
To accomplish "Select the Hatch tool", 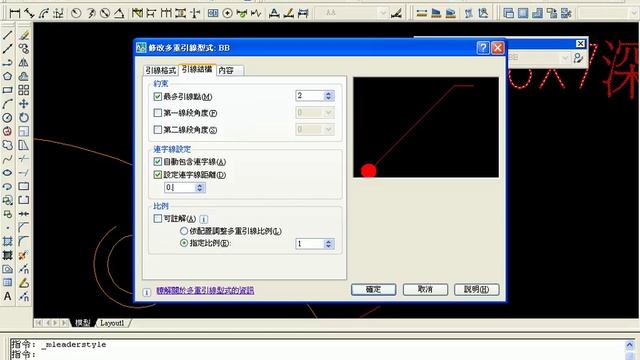I will [7, 242].
